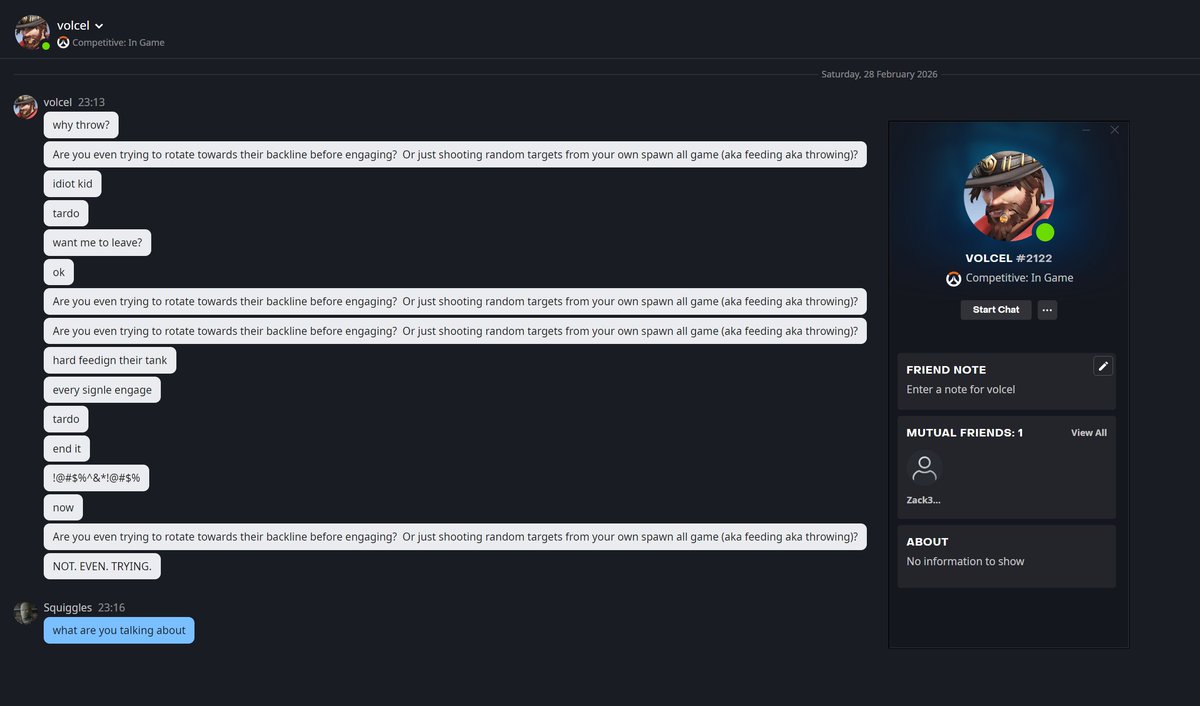
Task: Select the 'now' message bubble
Action: point(63,507)
